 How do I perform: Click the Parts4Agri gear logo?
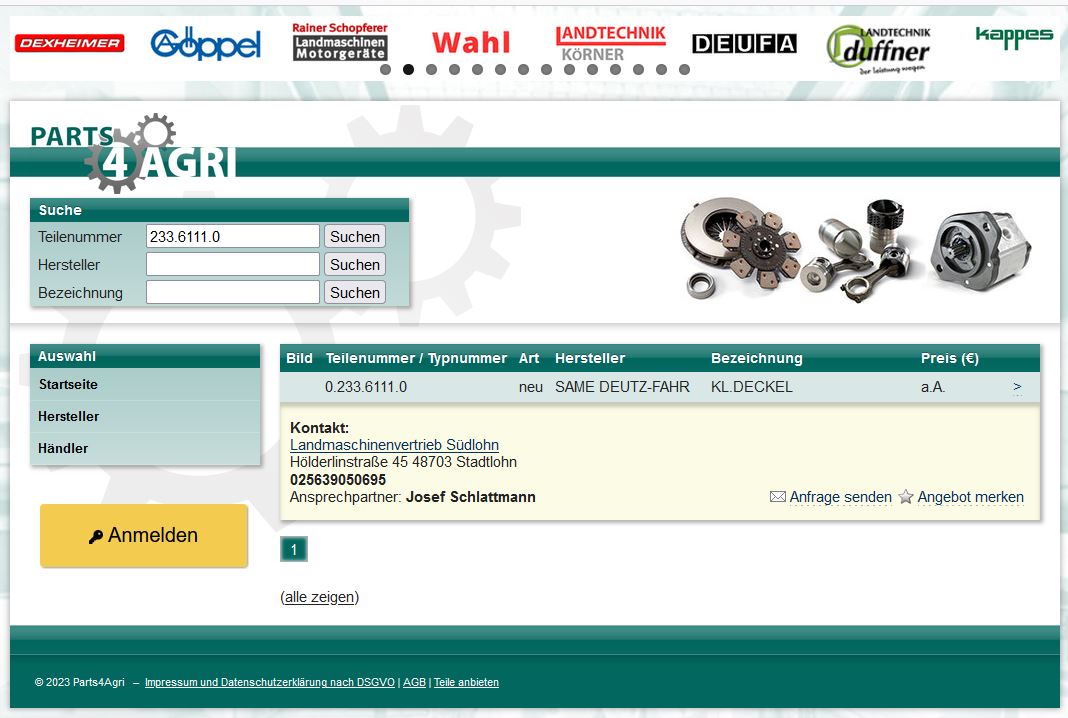coord(133,153)
